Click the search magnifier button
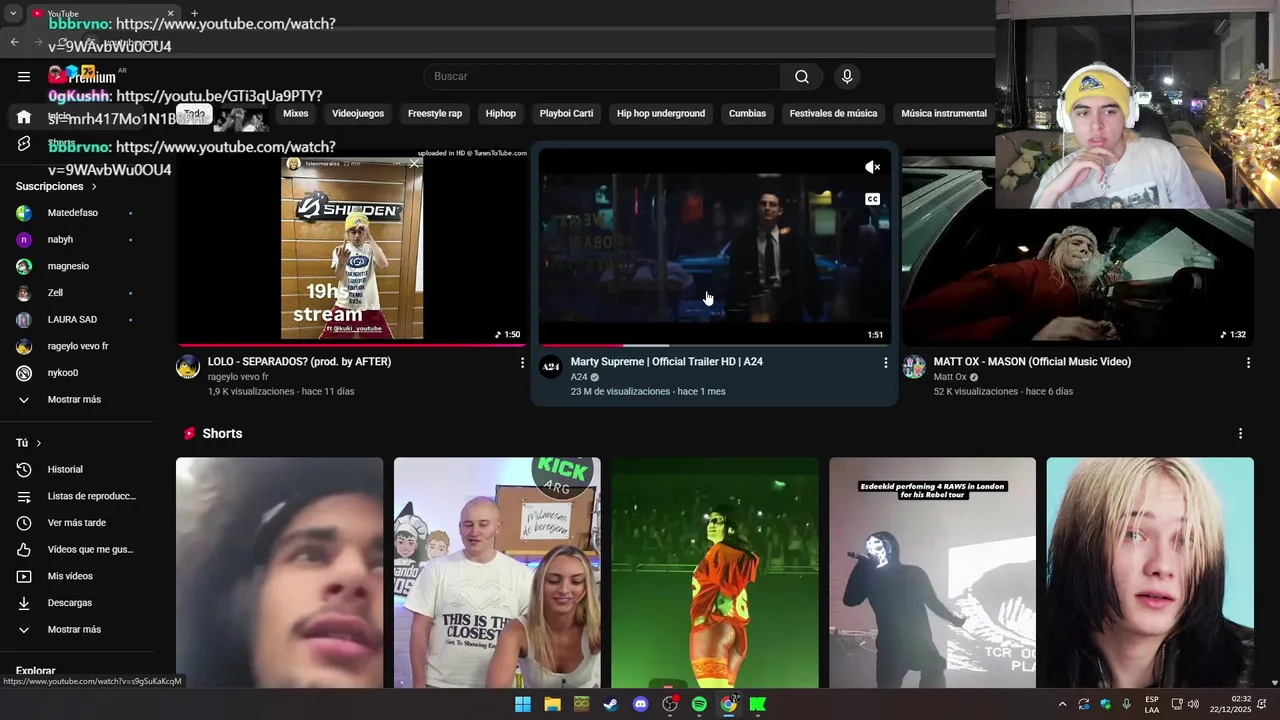 801,76
